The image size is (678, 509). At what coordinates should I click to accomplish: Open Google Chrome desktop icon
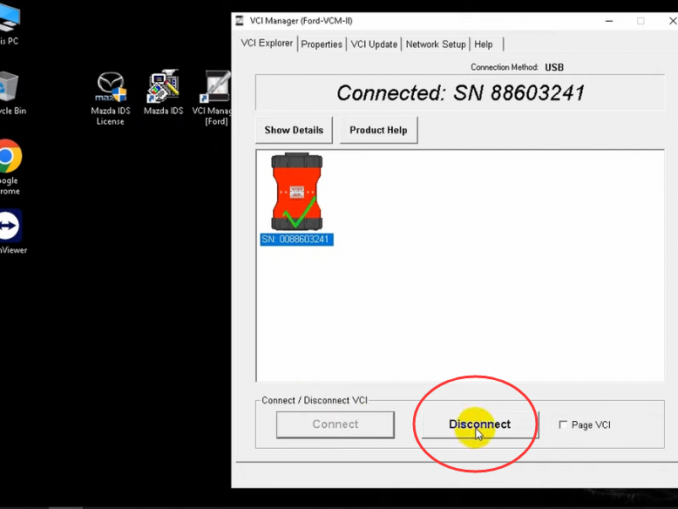(10, 167)
